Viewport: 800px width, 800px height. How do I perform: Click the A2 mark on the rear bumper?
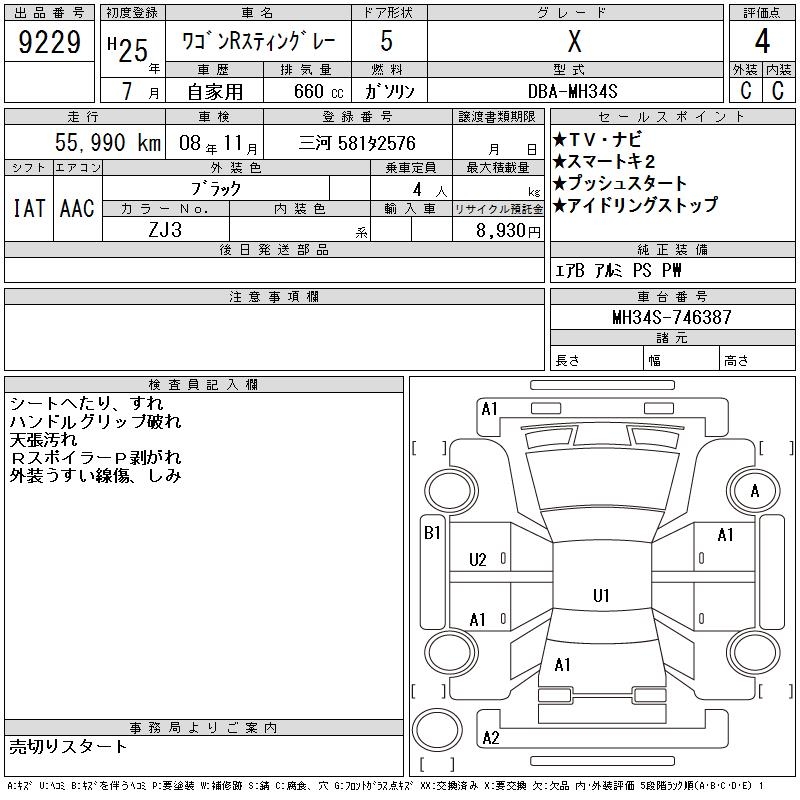coord(490,738)
